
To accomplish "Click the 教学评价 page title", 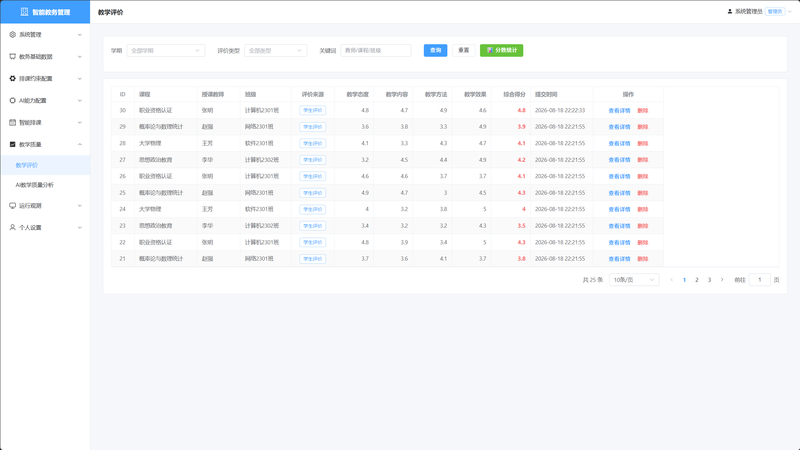I will (110, 12).
